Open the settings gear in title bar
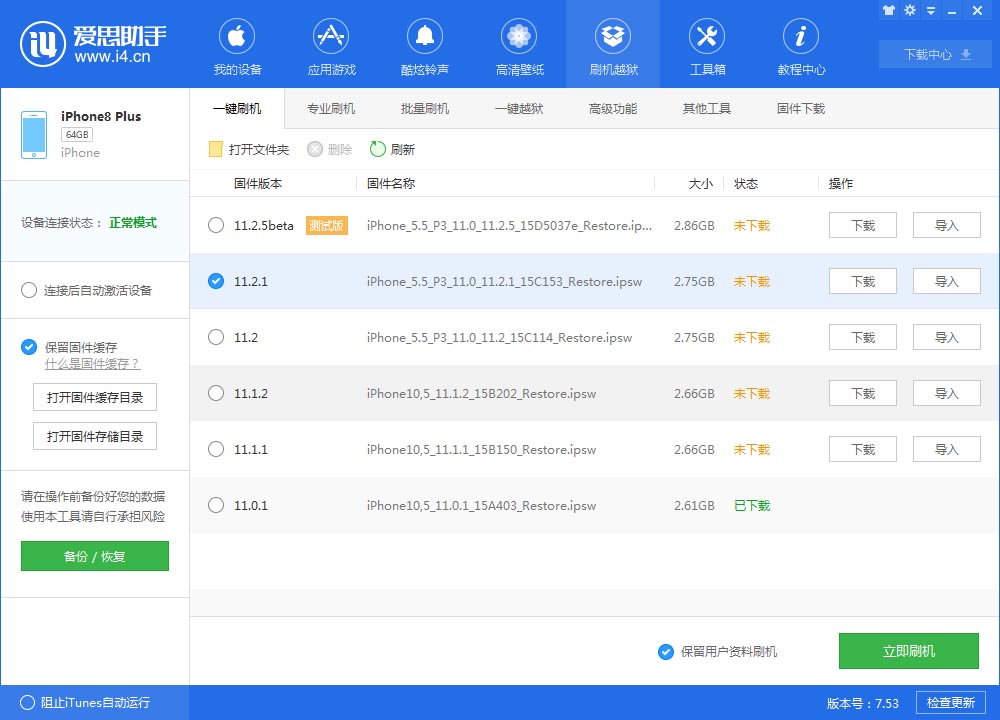The width and height of the screenshot is (1000, 720). pos(909,10)
